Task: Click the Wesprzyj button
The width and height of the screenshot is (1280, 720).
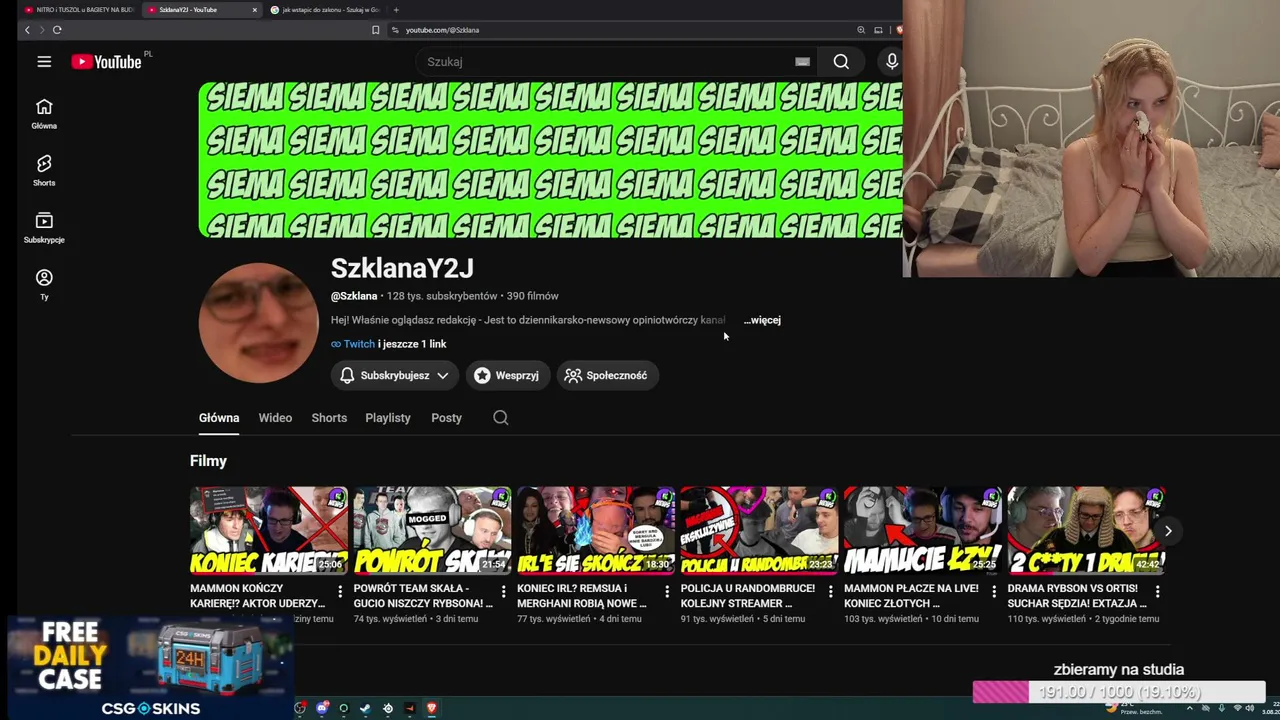Action: 507,376
